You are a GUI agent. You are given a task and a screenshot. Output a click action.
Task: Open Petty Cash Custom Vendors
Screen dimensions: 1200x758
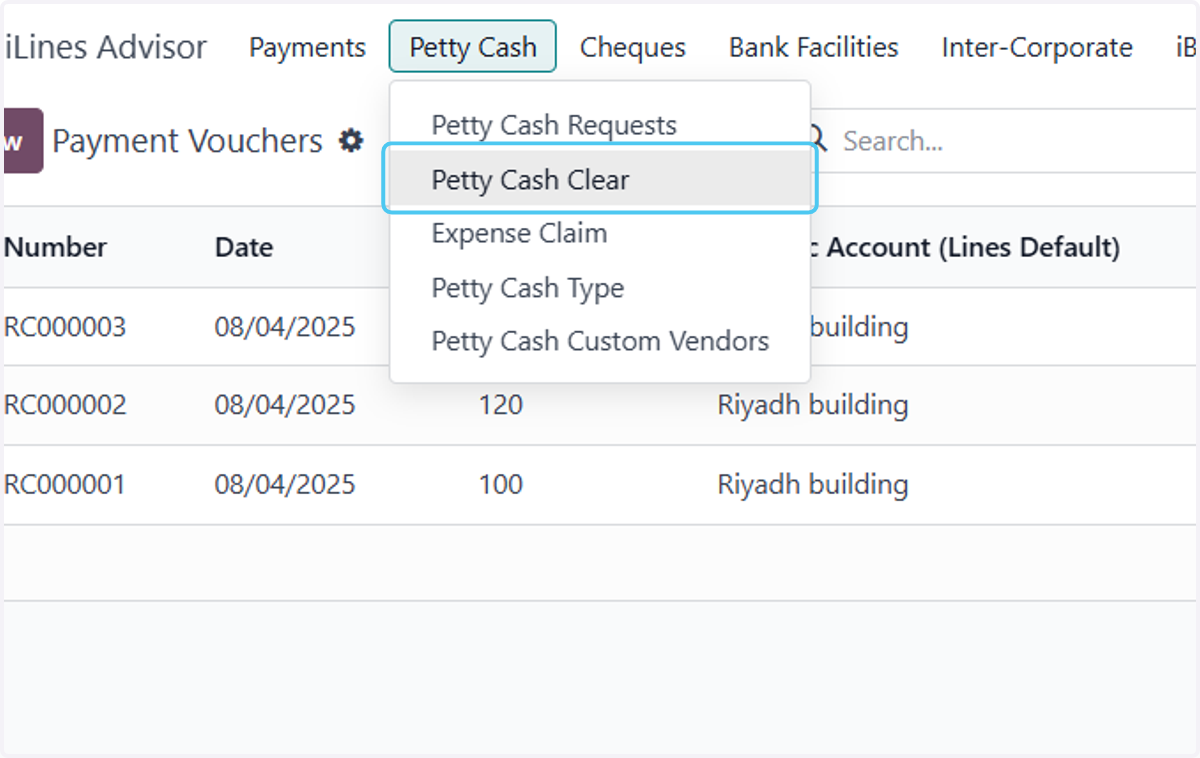[600, 341]
